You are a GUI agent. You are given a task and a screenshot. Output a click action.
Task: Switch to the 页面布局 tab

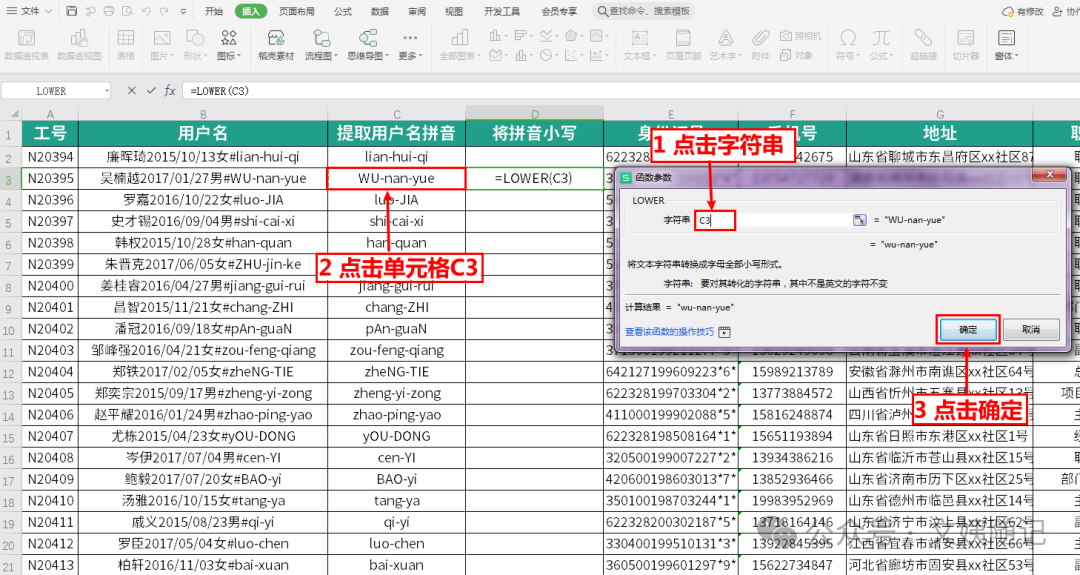click(297, 11)
